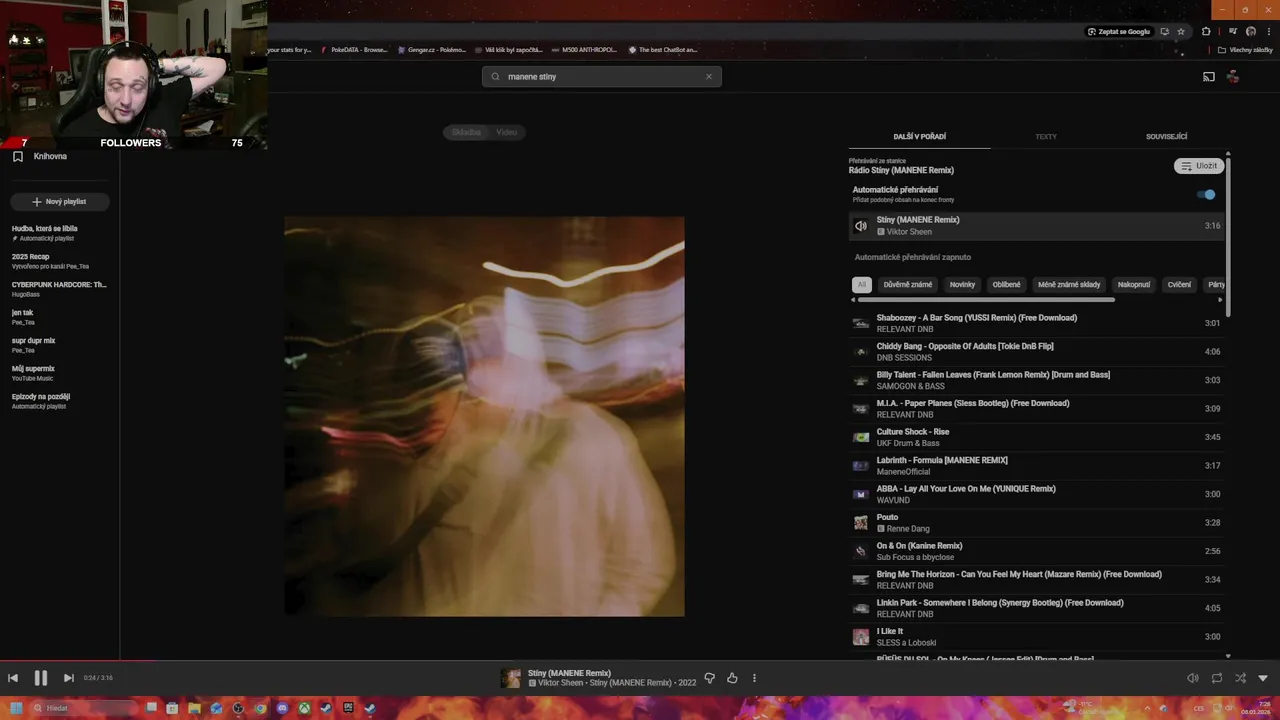Open the cast to device icon

coord(1208,77)
